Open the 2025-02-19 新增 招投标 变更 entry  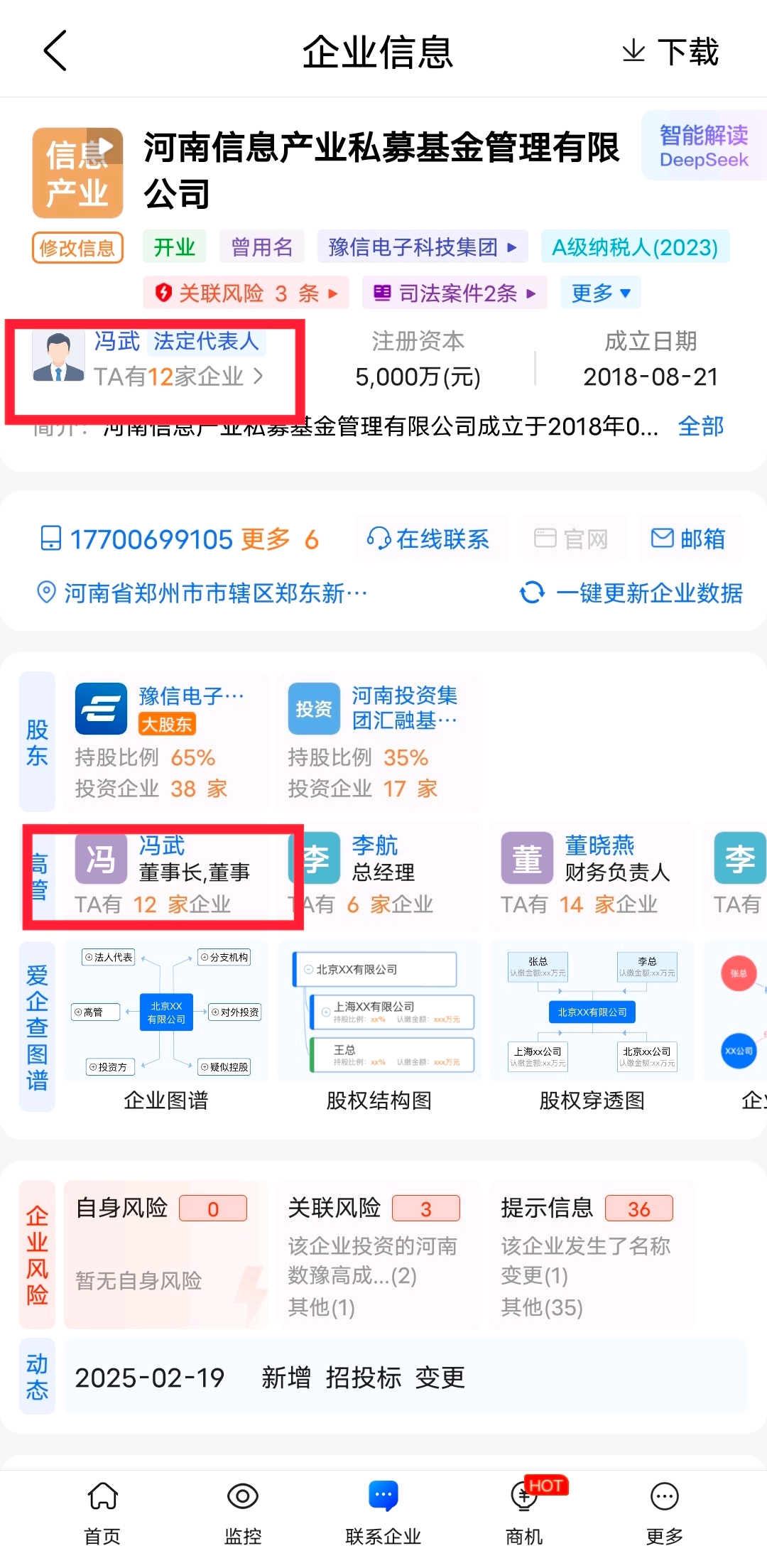click(406, 1376)
